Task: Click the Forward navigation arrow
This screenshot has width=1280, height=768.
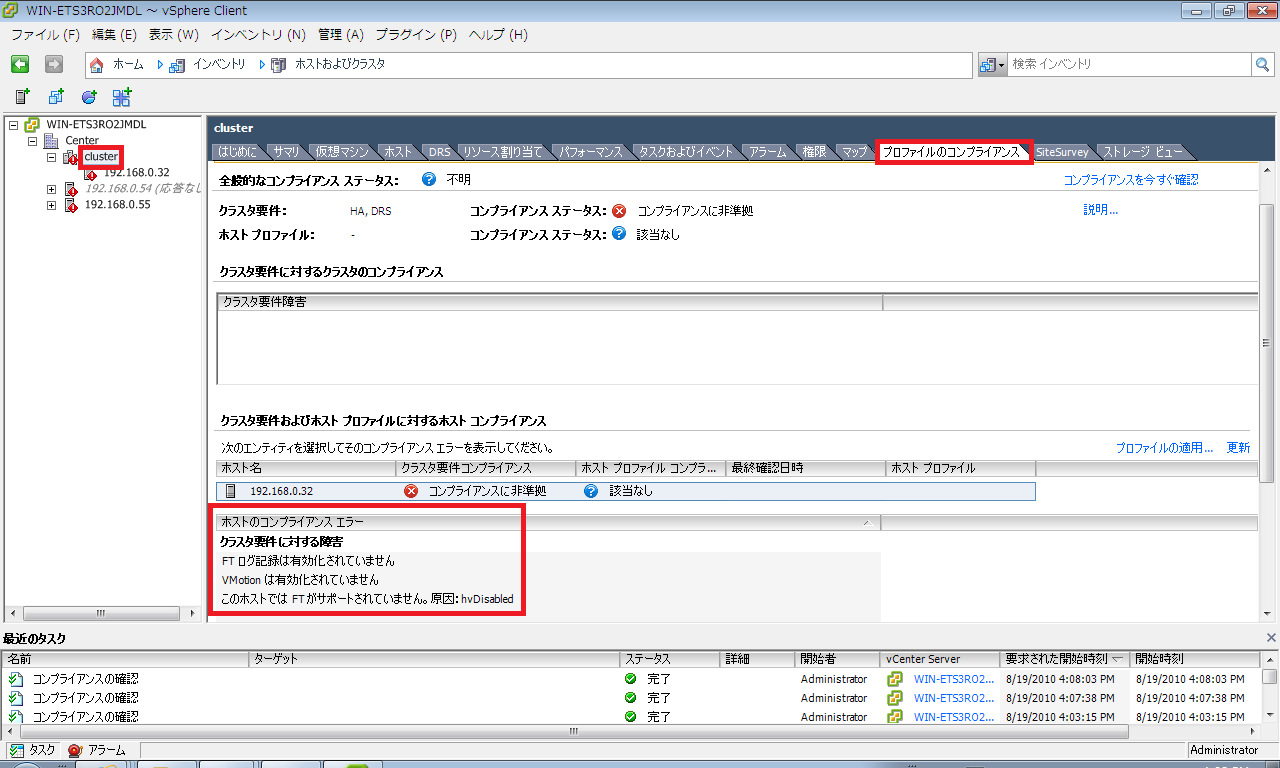Action: click(x=54, y=64)
